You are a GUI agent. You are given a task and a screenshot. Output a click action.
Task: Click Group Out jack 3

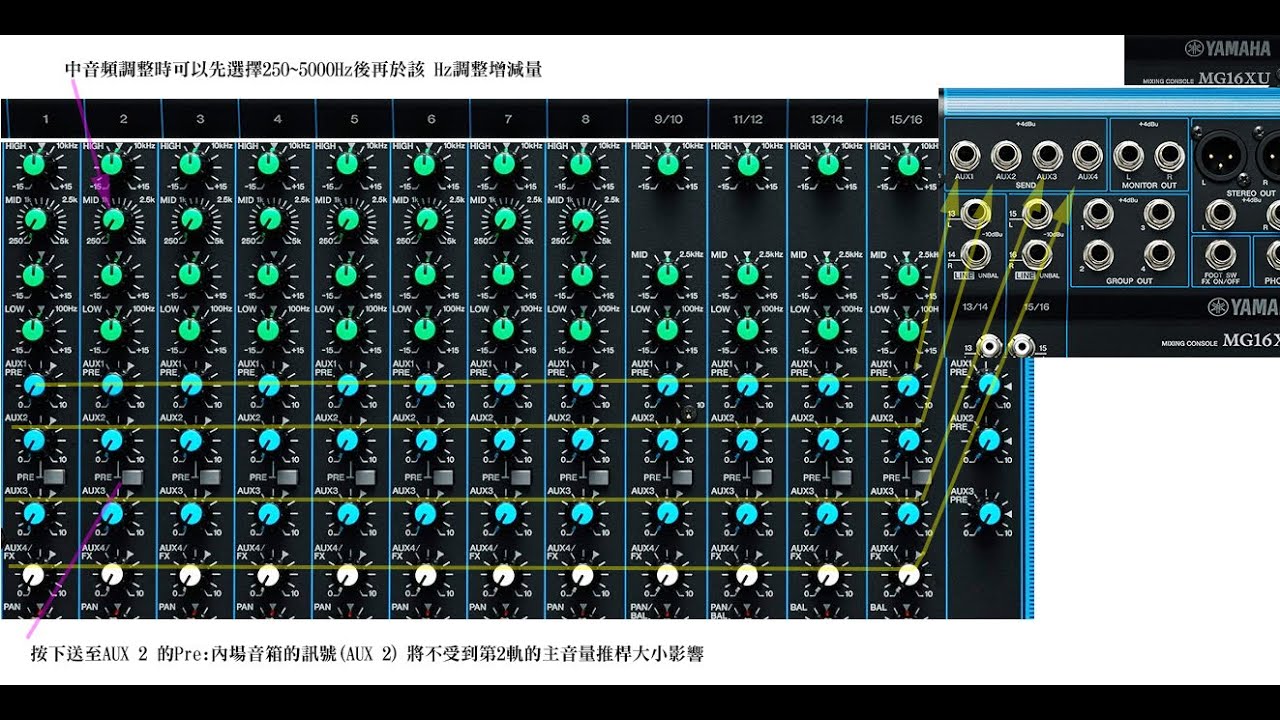pos(1159,213)
